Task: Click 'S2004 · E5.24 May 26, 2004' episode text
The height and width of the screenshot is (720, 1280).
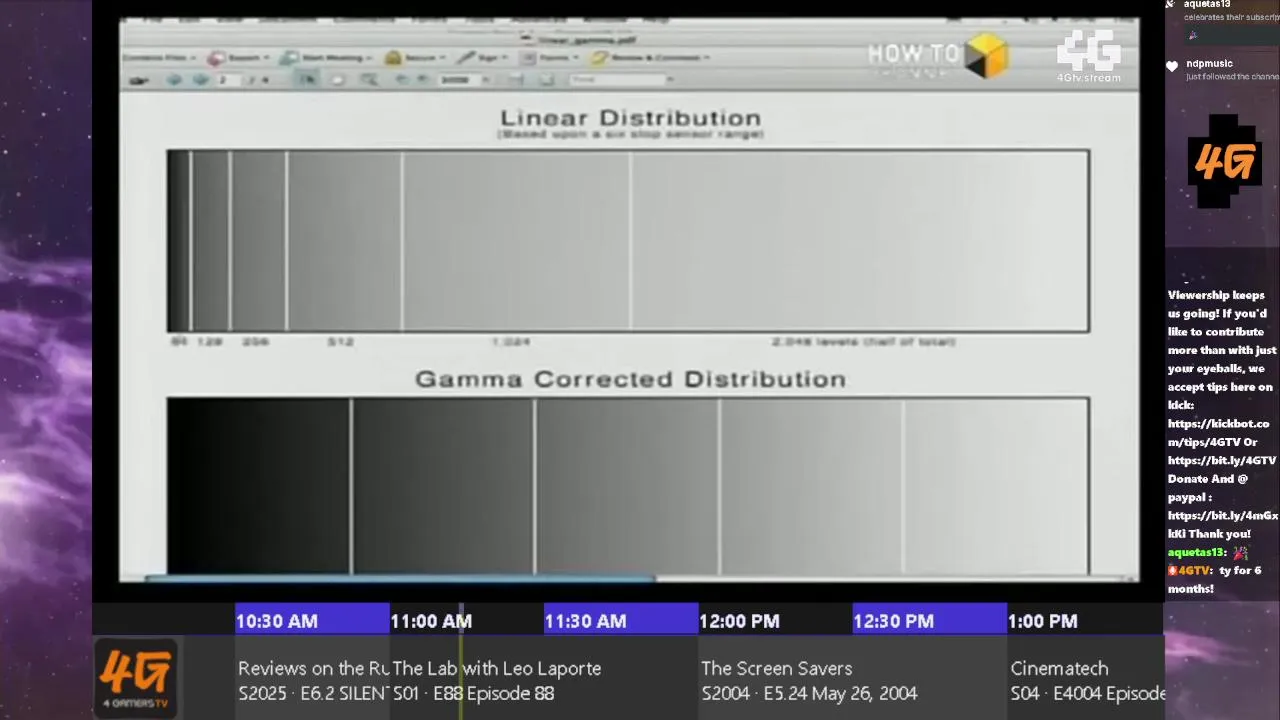Action: [x=809, y=693]
